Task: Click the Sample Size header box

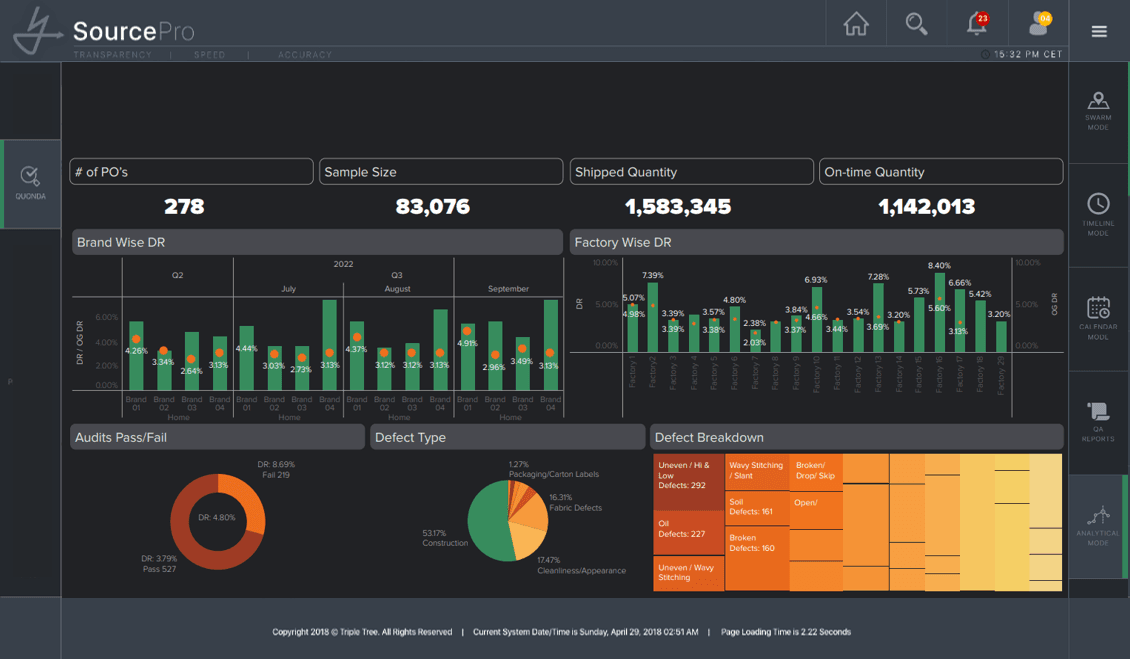Action: point(441,172)
